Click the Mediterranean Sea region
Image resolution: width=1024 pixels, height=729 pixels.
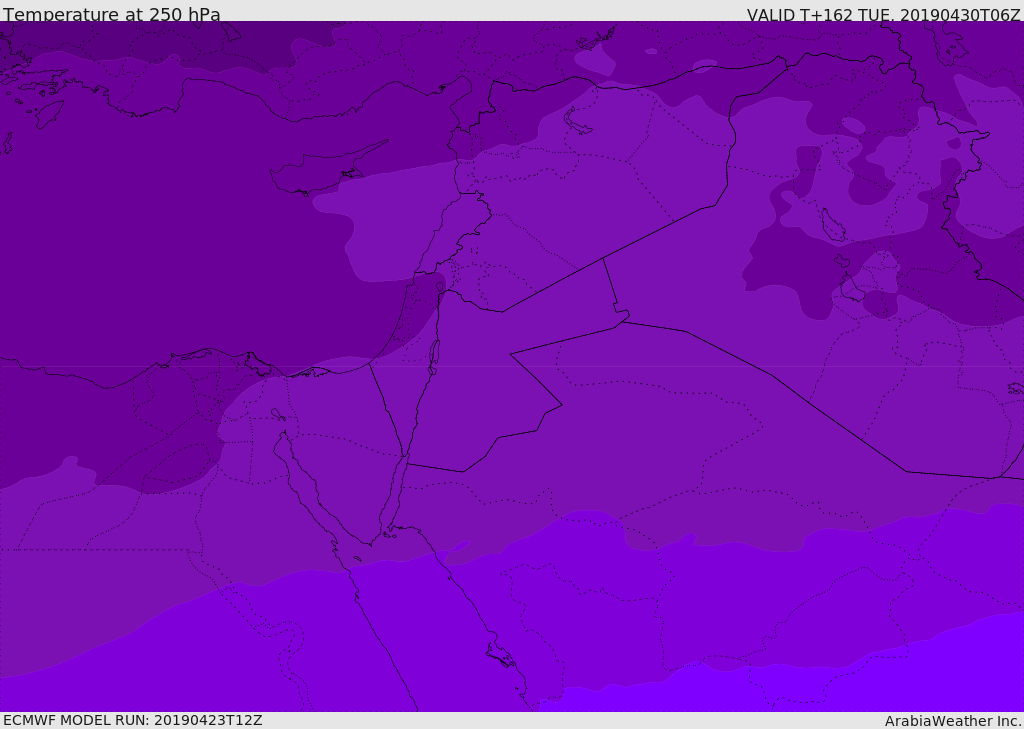(x=163, y=248)
